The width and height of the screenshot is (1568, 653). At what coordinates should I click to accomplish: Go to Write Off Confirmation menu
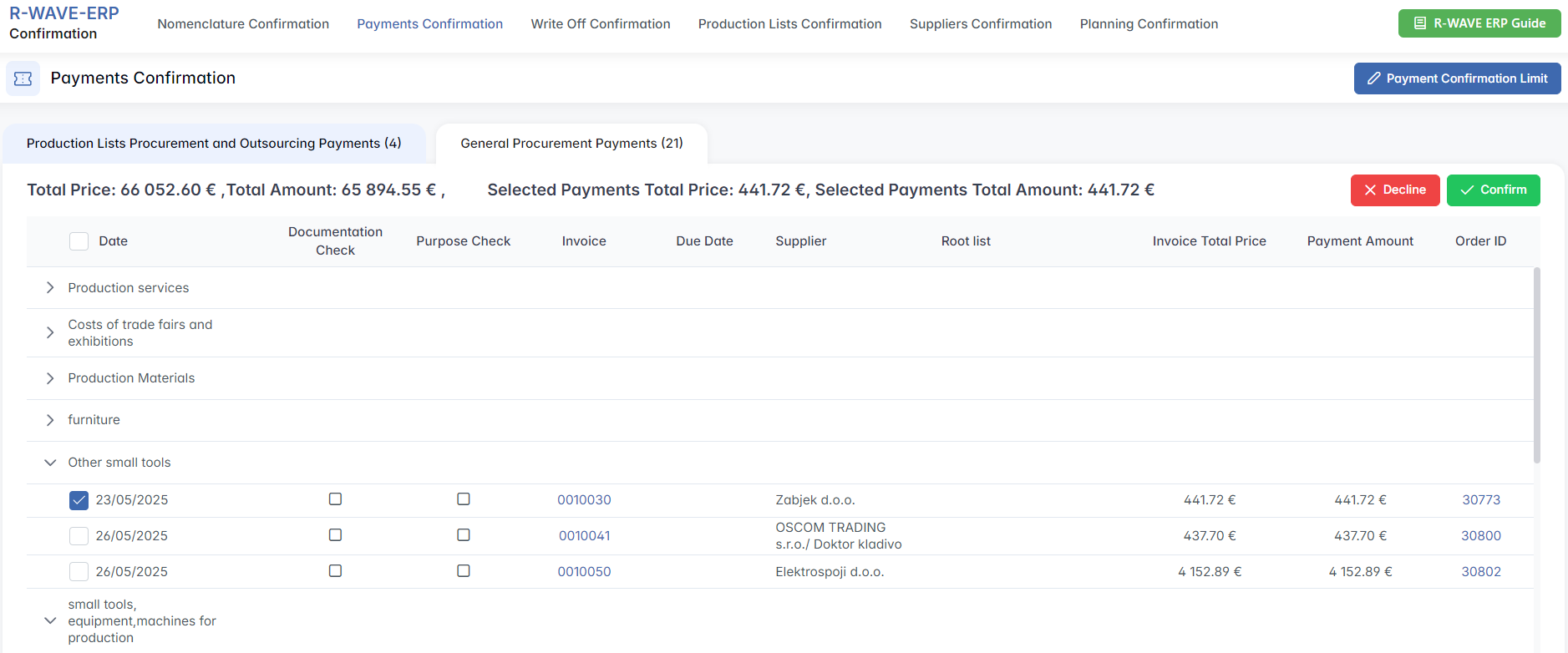click(600, 24)
